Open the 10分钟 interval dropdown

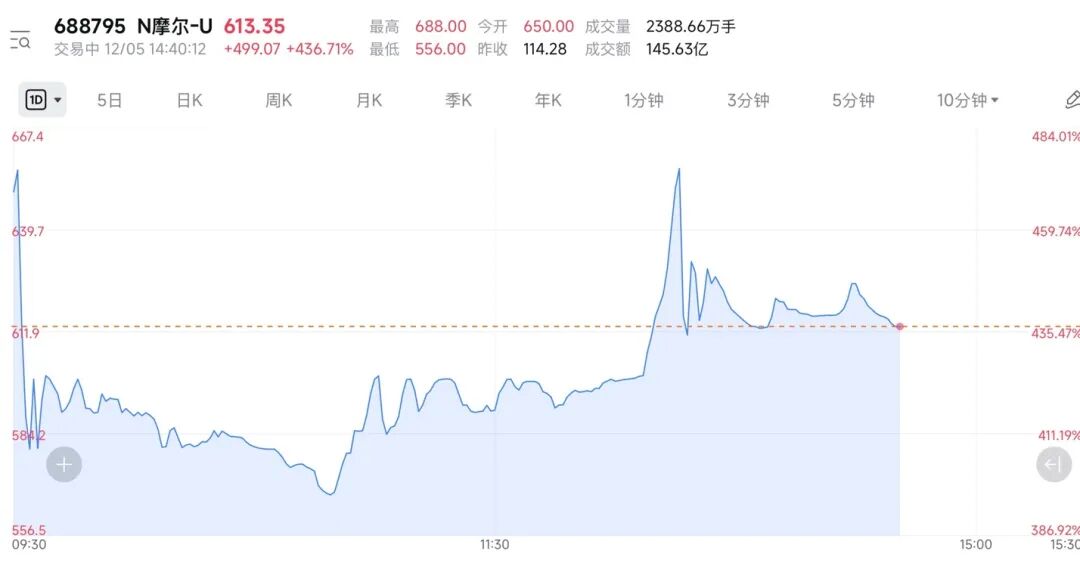968,100
